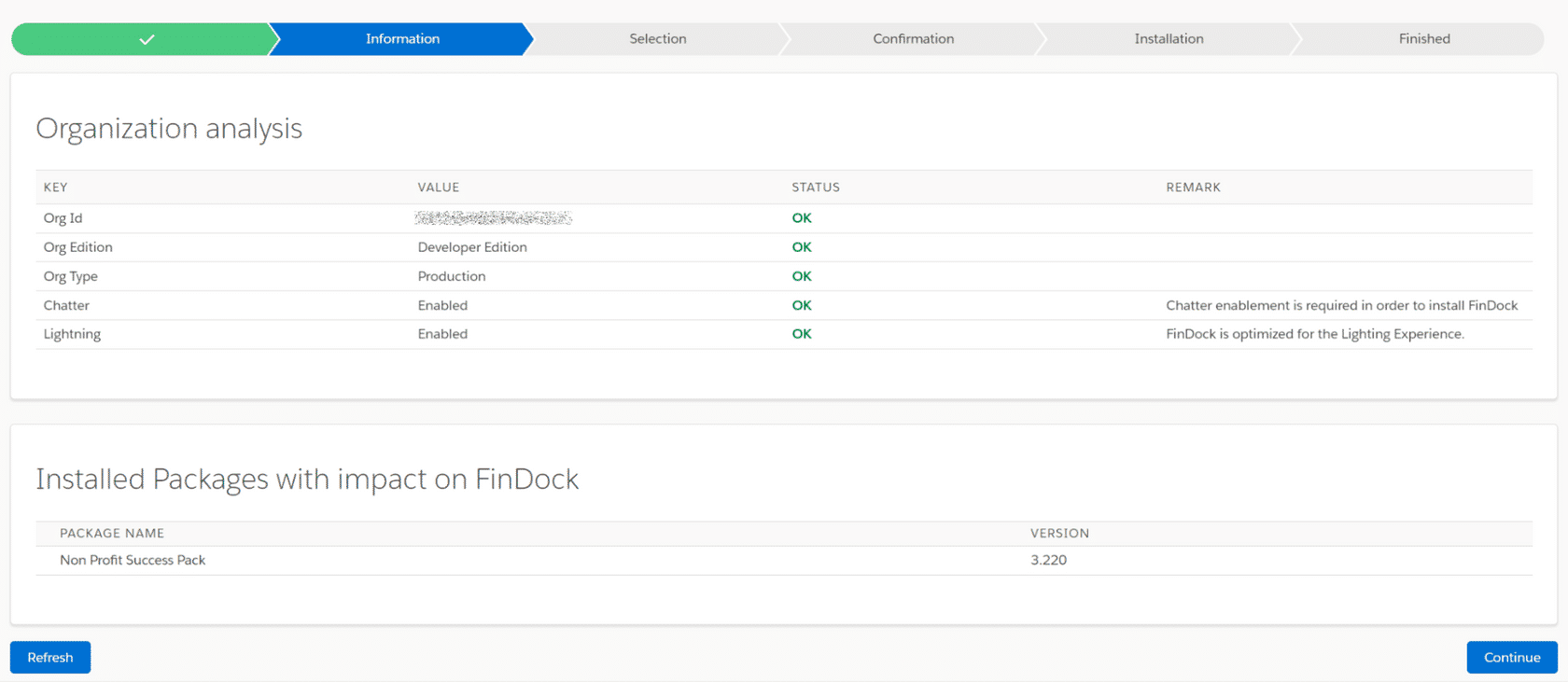The height and width of the screenshot is (682, 1568).
Task: Click the completed checkmark step
Action: pyautogui.click(x=146, y=39)
